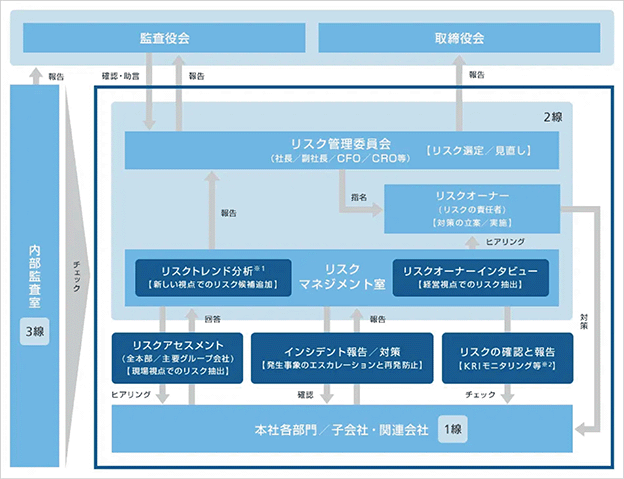Select the リスクの確認と報告 box
The width and height of the screenshot is (624, 479).
(x=507, y=358)
